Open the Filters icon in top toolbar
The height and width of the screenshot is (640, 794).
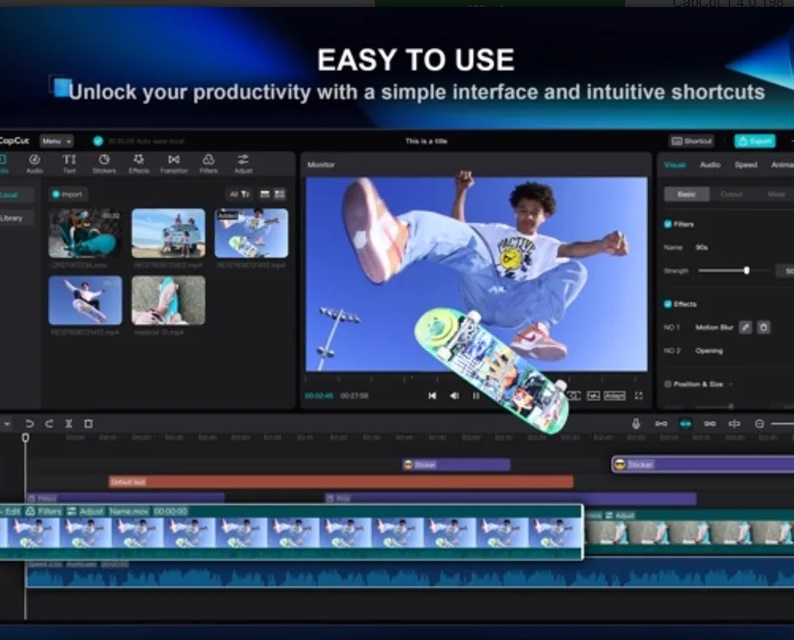coord(208,163)
